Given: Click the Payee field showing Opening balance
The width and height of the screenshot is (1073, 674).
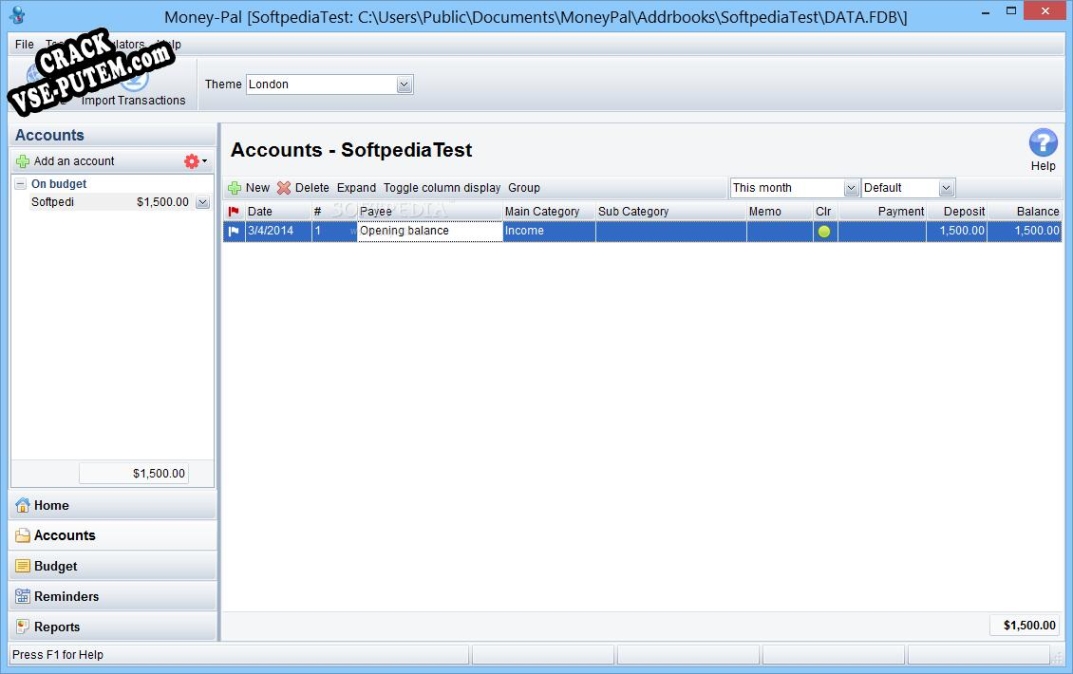Looking at the screenshot, I should coord(429,231).
